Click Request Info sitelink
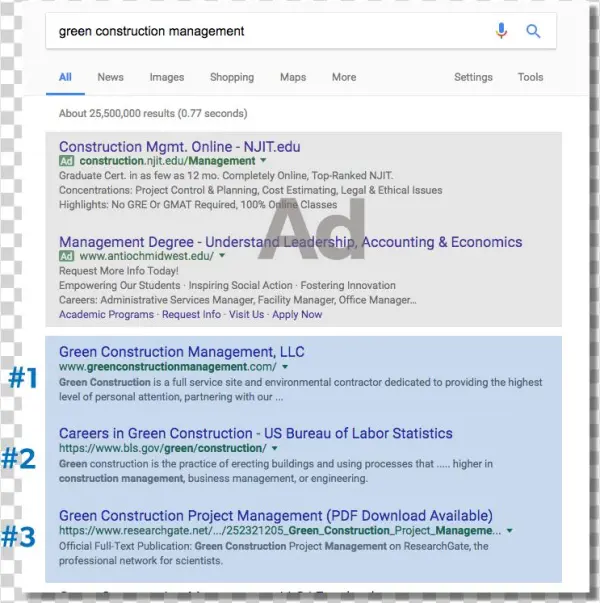This screenshot has height=603, width=600. click(x=191, y=315)
